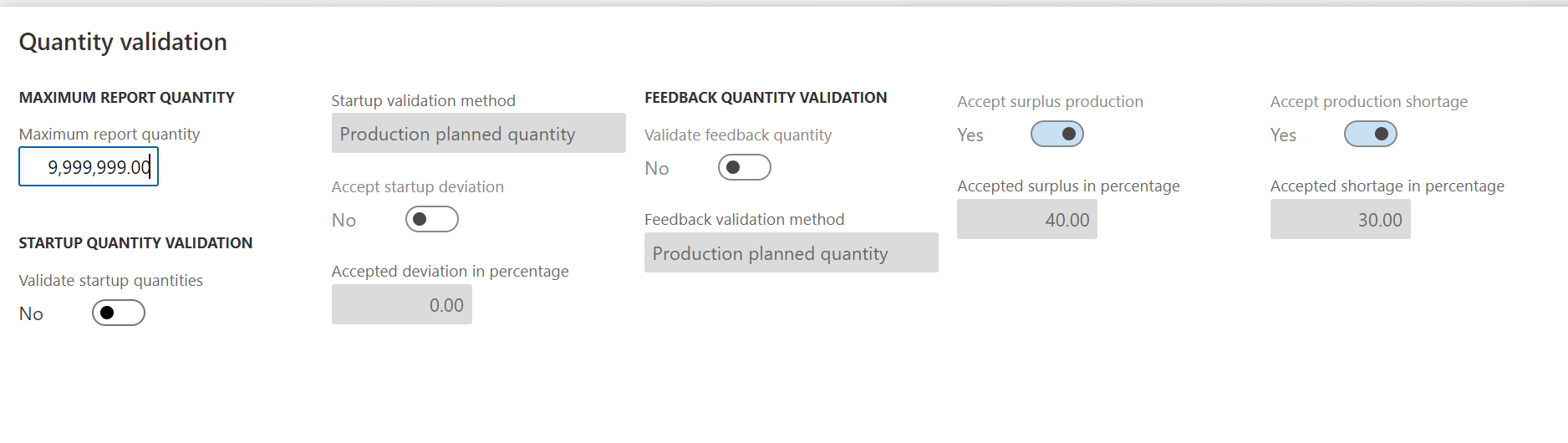1568x443 pixels.
Task: Click the Accepted shortage in percentage field
Action: point(1340,220)
